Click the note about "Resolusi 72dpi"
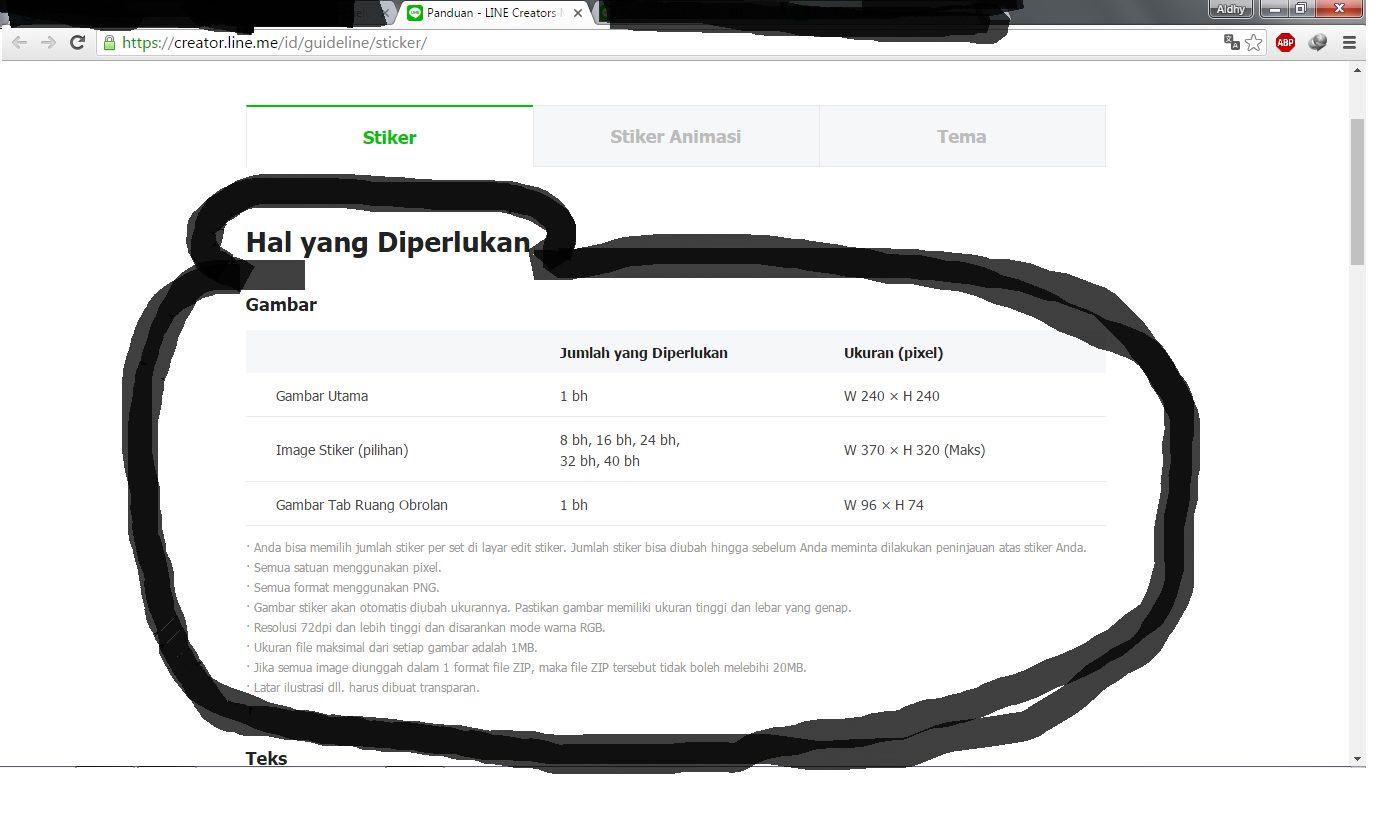This screenshot has width=1388, height=826. [x=426, y=628]
